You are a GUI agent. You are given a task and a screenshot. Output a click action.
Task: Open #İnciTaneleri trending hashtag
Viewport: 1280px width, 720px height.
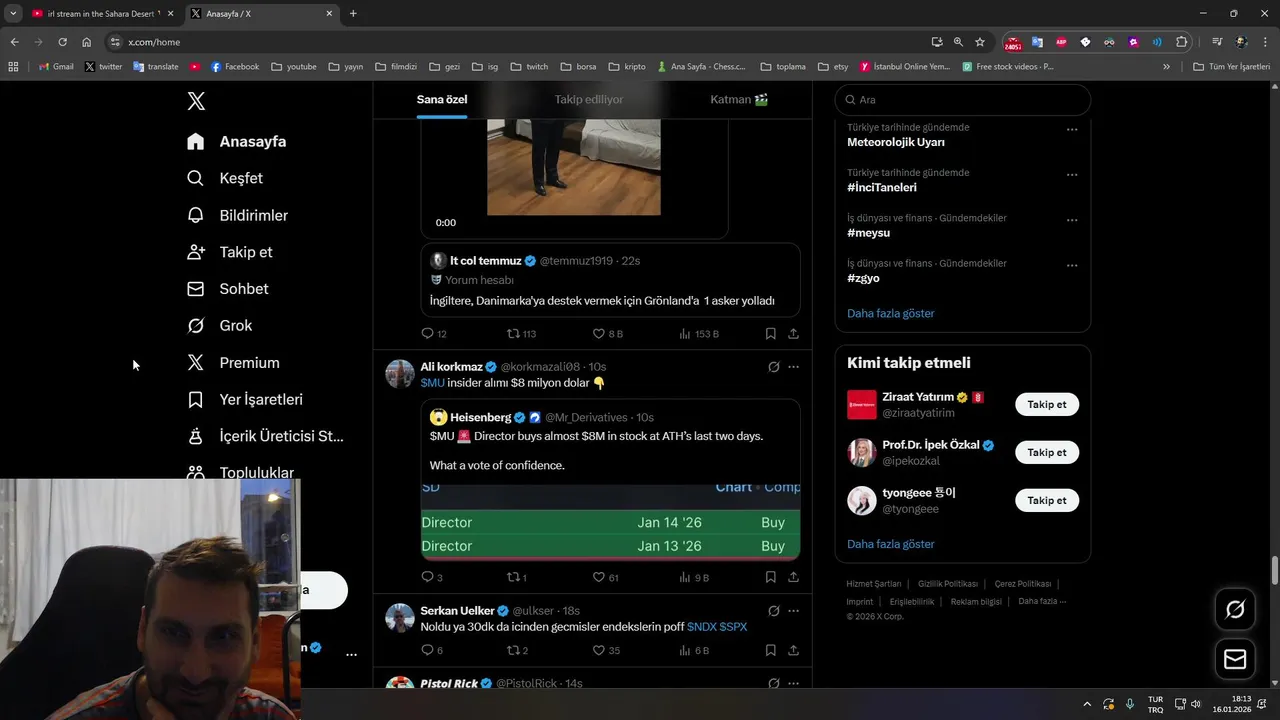coord(882,187)
